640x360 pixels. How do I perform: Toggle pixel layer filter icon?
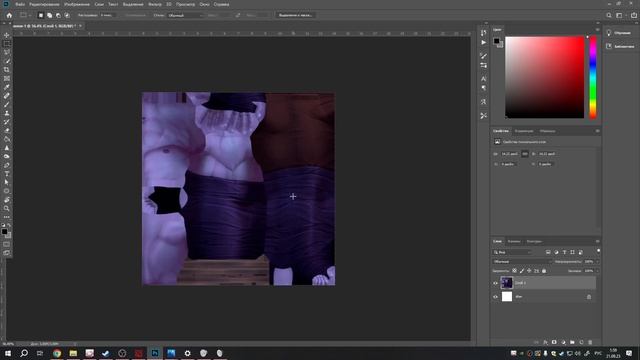[x=548, y=252]
